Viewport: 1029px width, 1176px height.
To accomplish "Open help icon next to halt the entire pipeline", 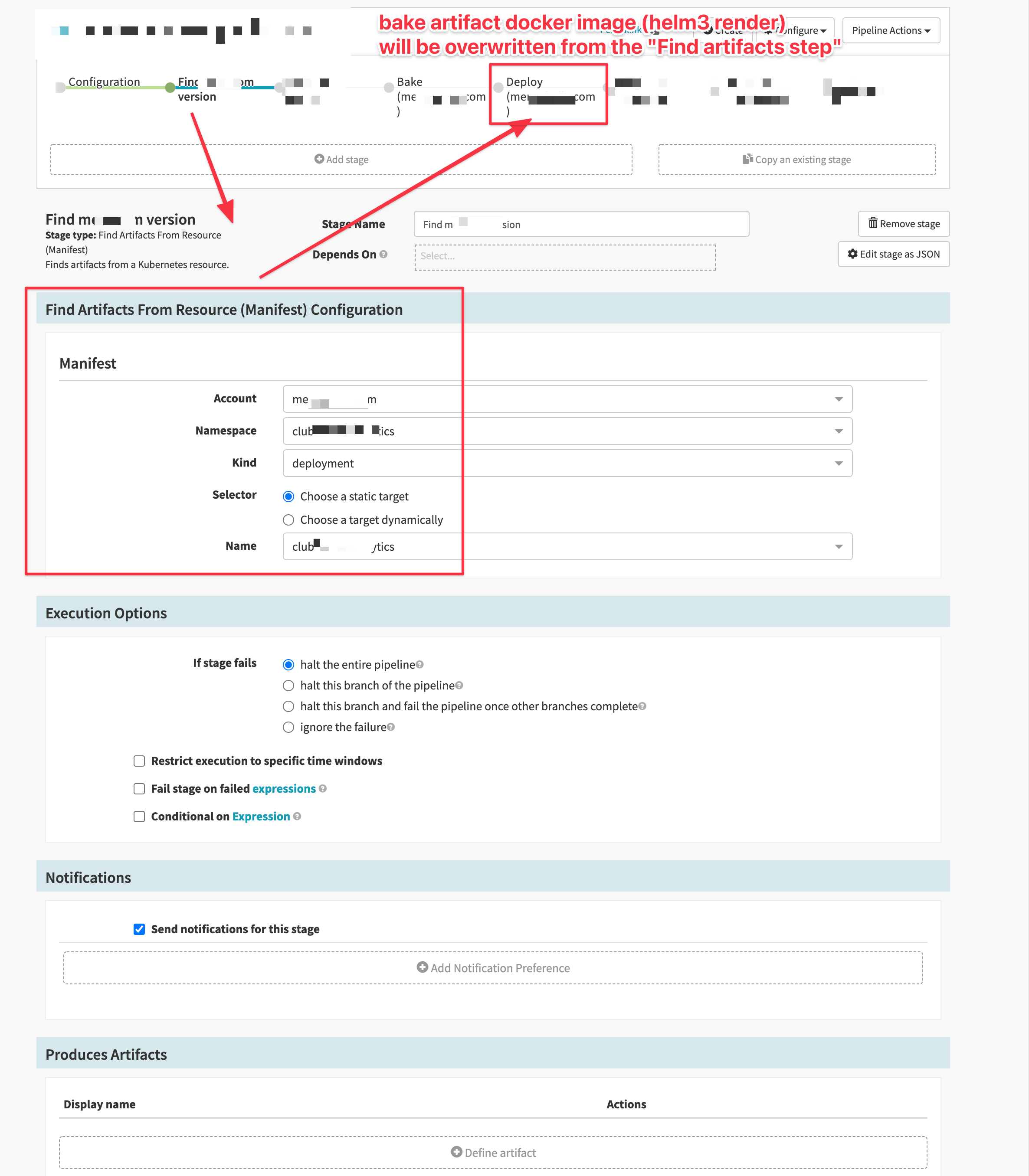I will point(420,665).
